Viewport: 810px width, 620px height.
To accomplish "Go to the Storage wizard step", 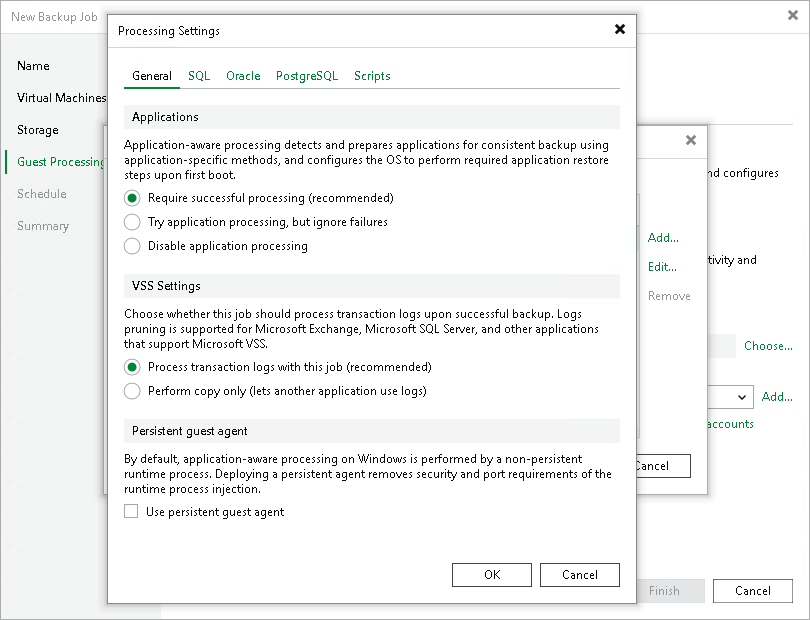I will click(38, 130).
